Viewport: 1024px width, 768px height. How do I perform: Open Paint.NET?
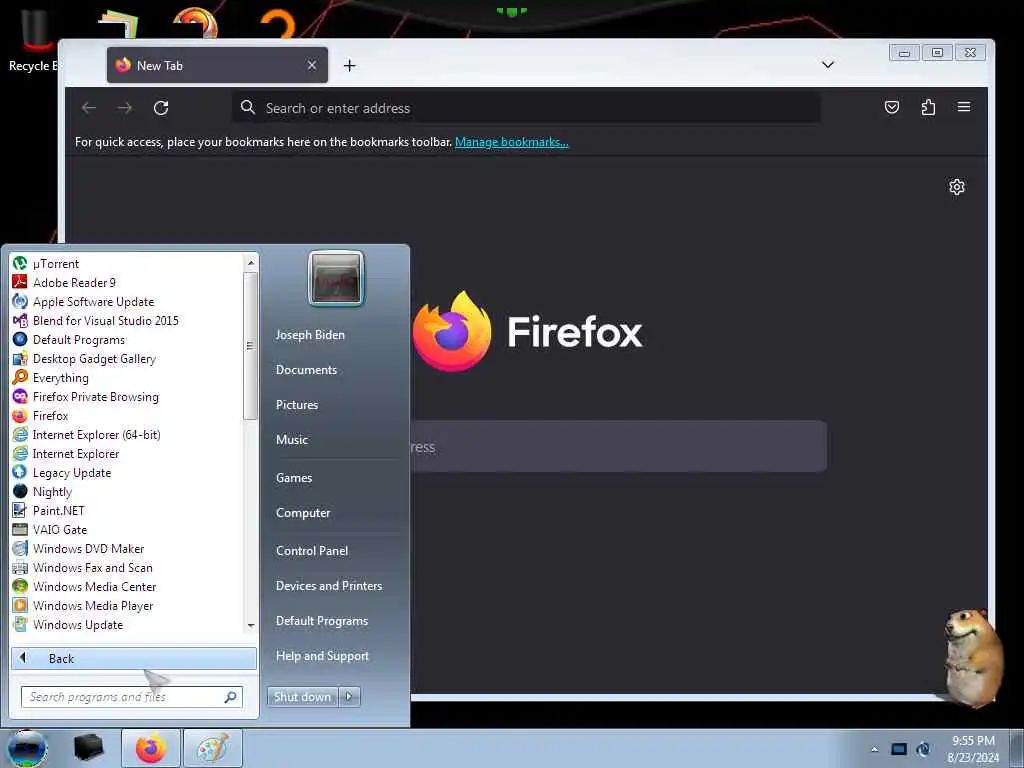(58, 511)
